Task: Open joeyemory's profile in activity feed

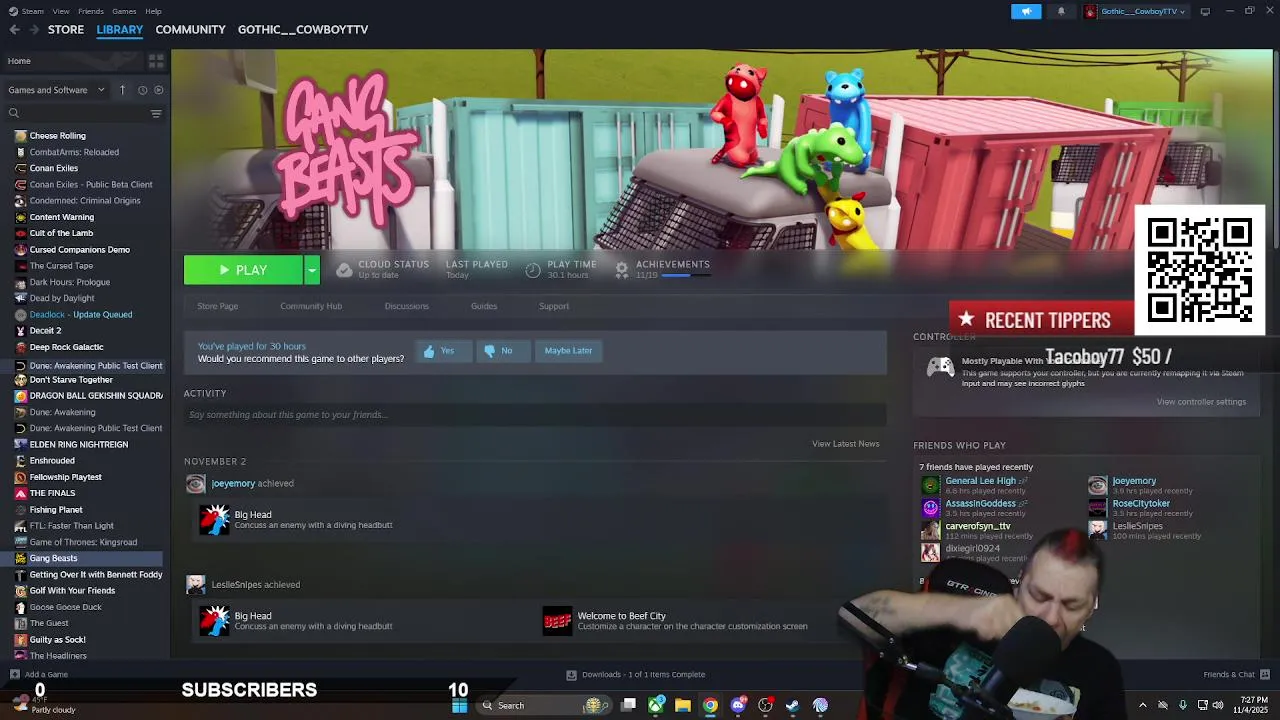Action: point(233,484)
